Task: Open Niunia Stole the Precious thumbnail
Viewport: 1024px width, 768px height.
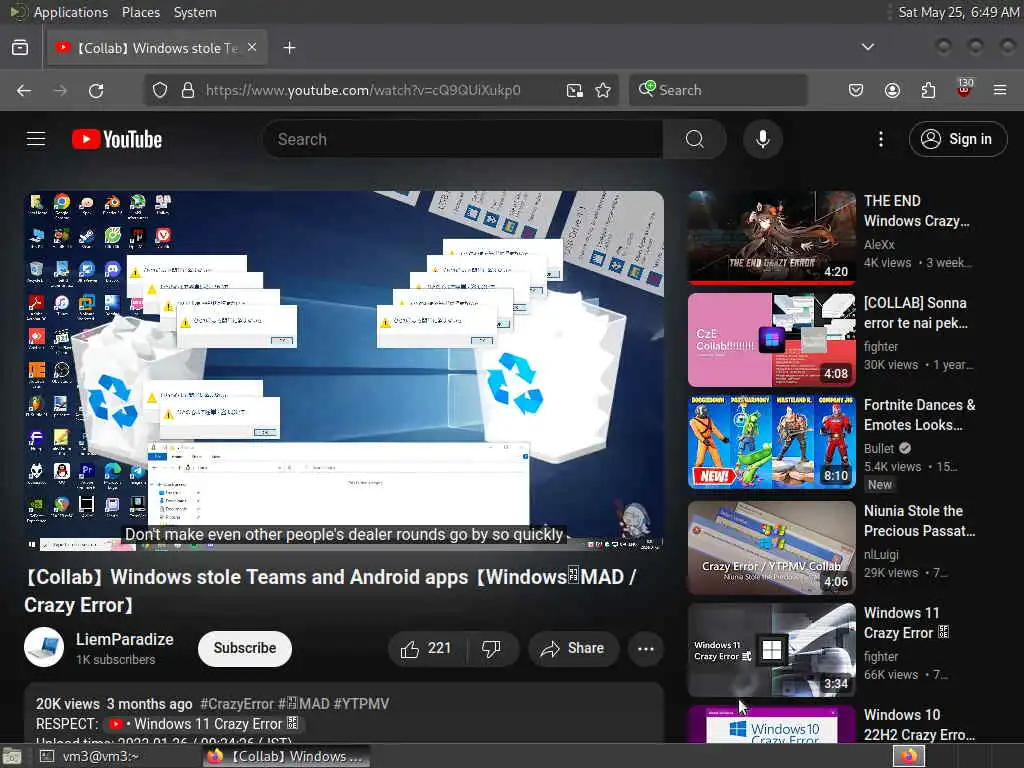Action: [x=771, y=548]
